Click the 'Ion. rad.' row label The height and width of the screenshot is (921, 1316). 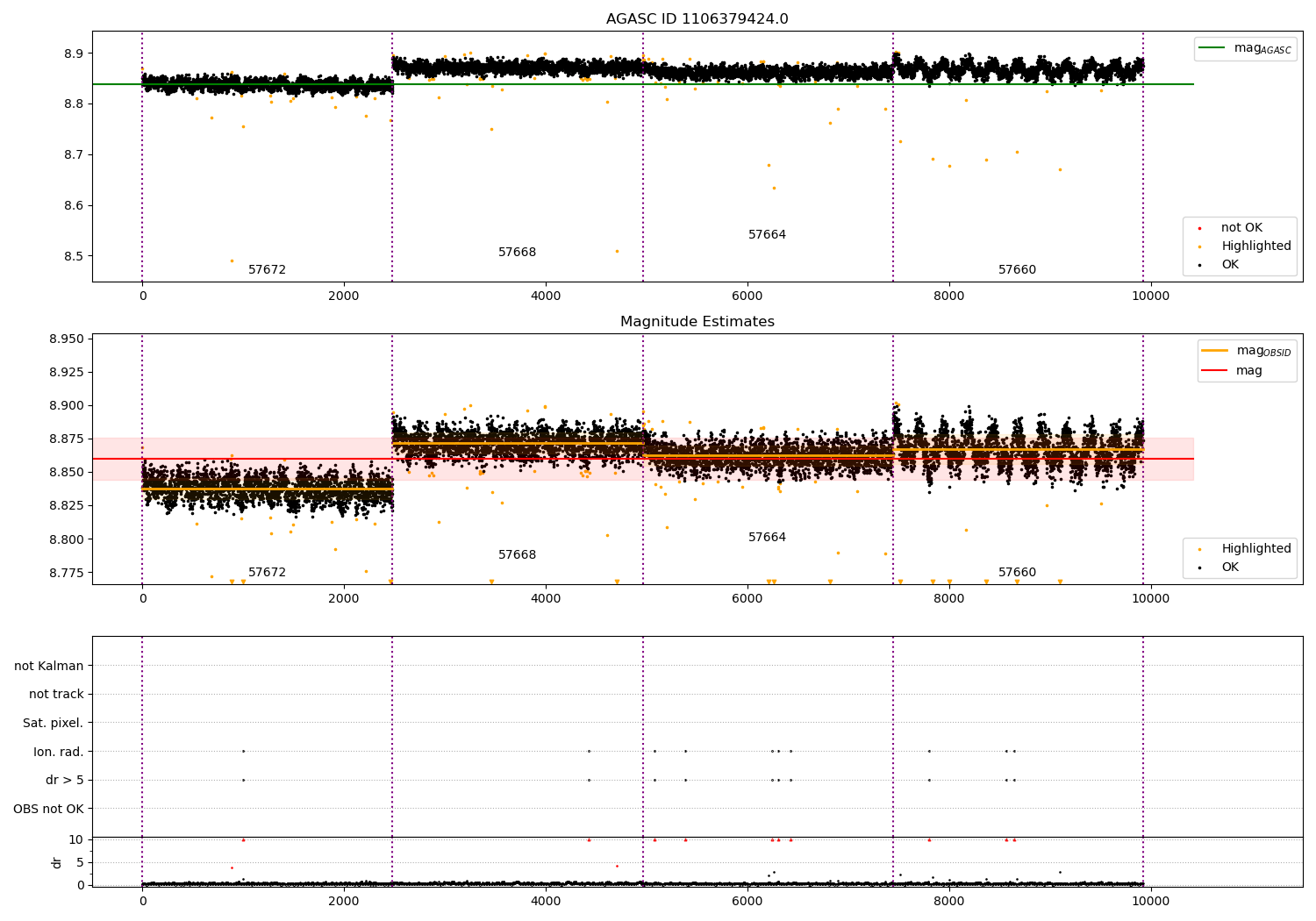click(x=59, y=752)
